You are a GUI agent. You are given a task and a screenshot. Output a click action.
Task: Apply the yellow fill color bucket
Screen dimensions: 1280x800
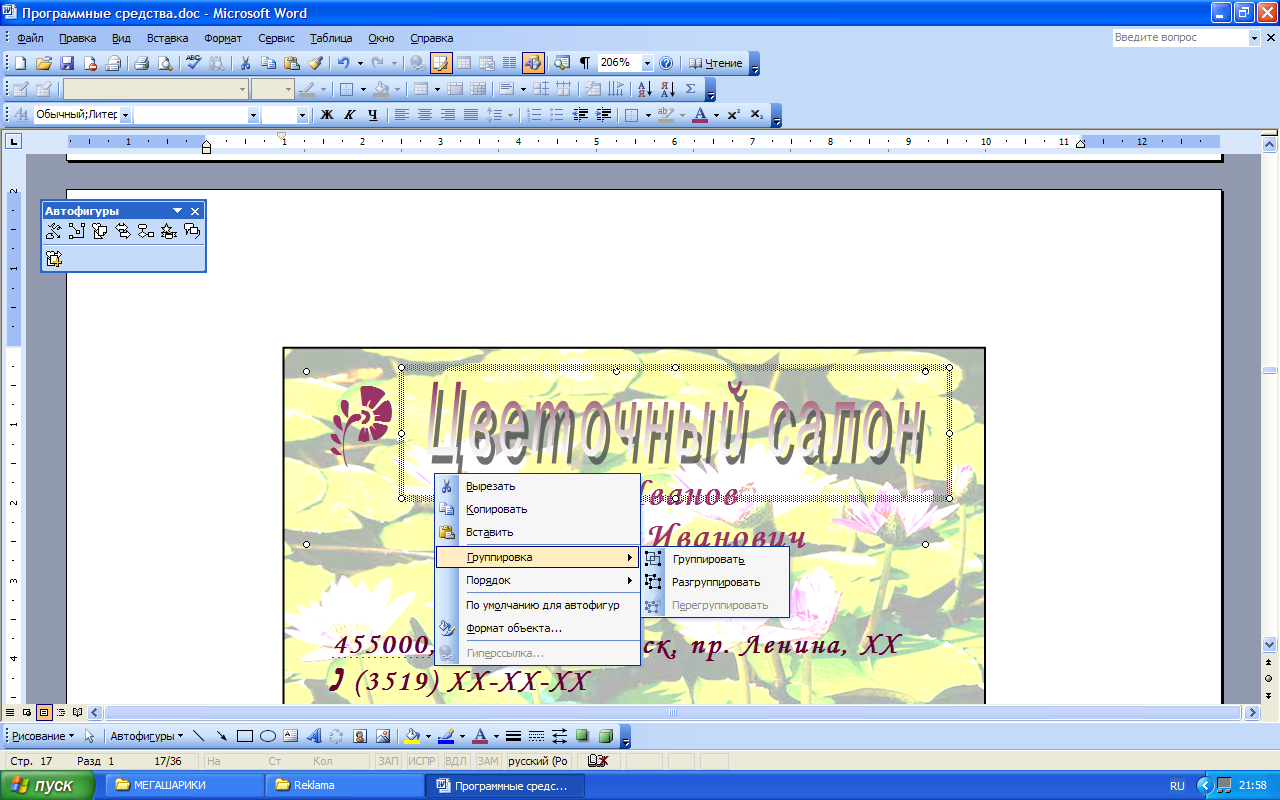tap(412, 736)
